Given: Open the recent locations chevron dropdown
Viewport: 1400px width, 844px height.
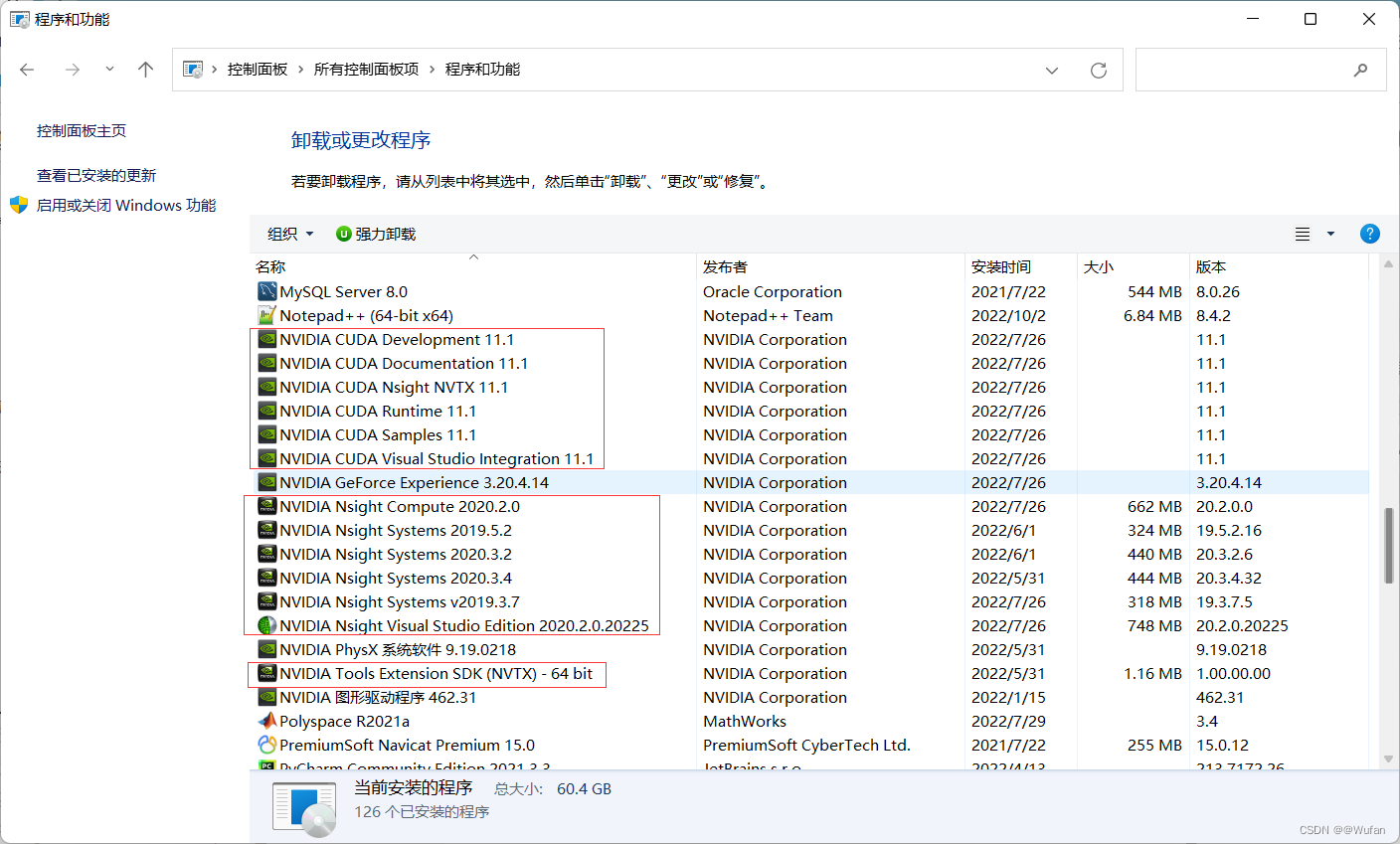Looking at the screenshot, I should [x=109, y=70].
